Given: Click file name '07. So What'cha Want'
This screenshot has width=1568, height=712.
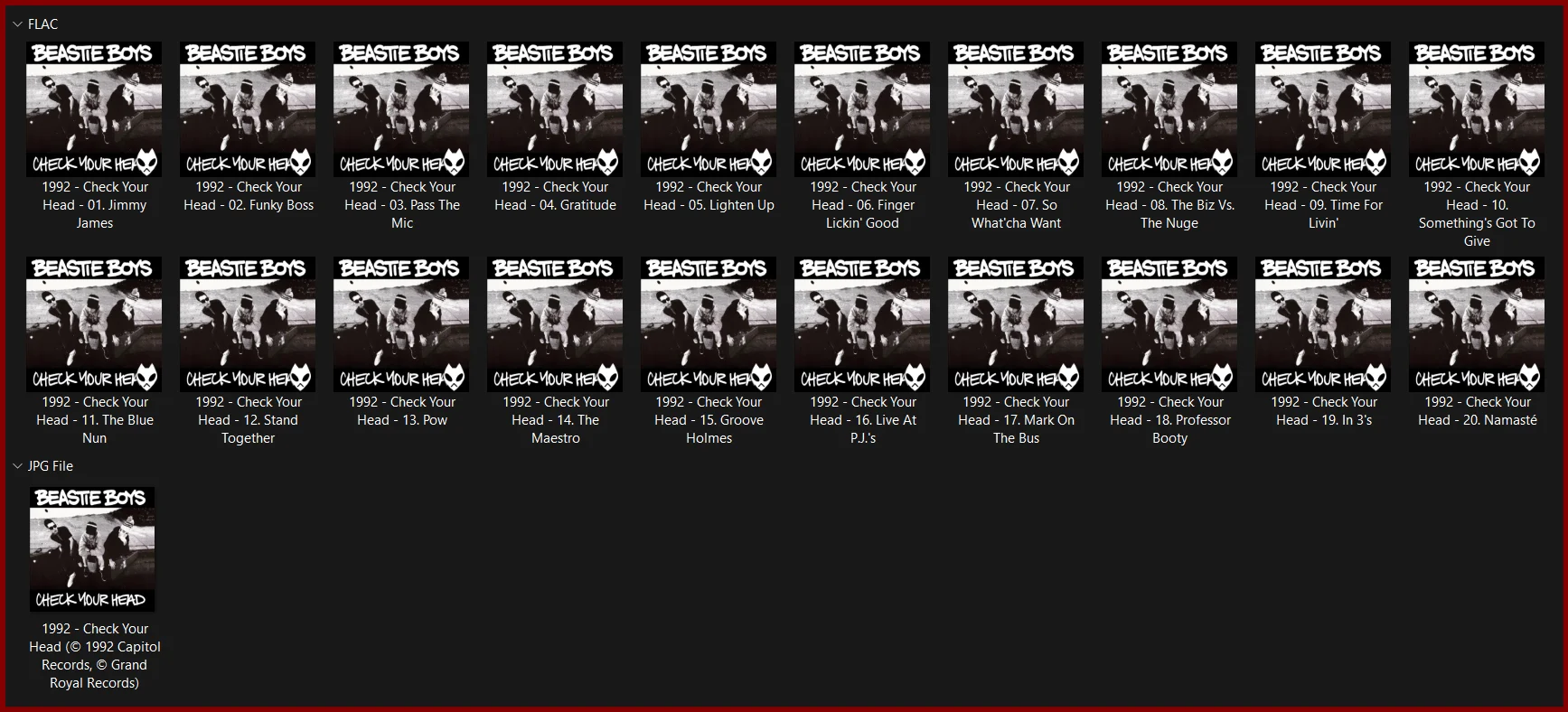Looking at the screenshot, I should 1016,205.
